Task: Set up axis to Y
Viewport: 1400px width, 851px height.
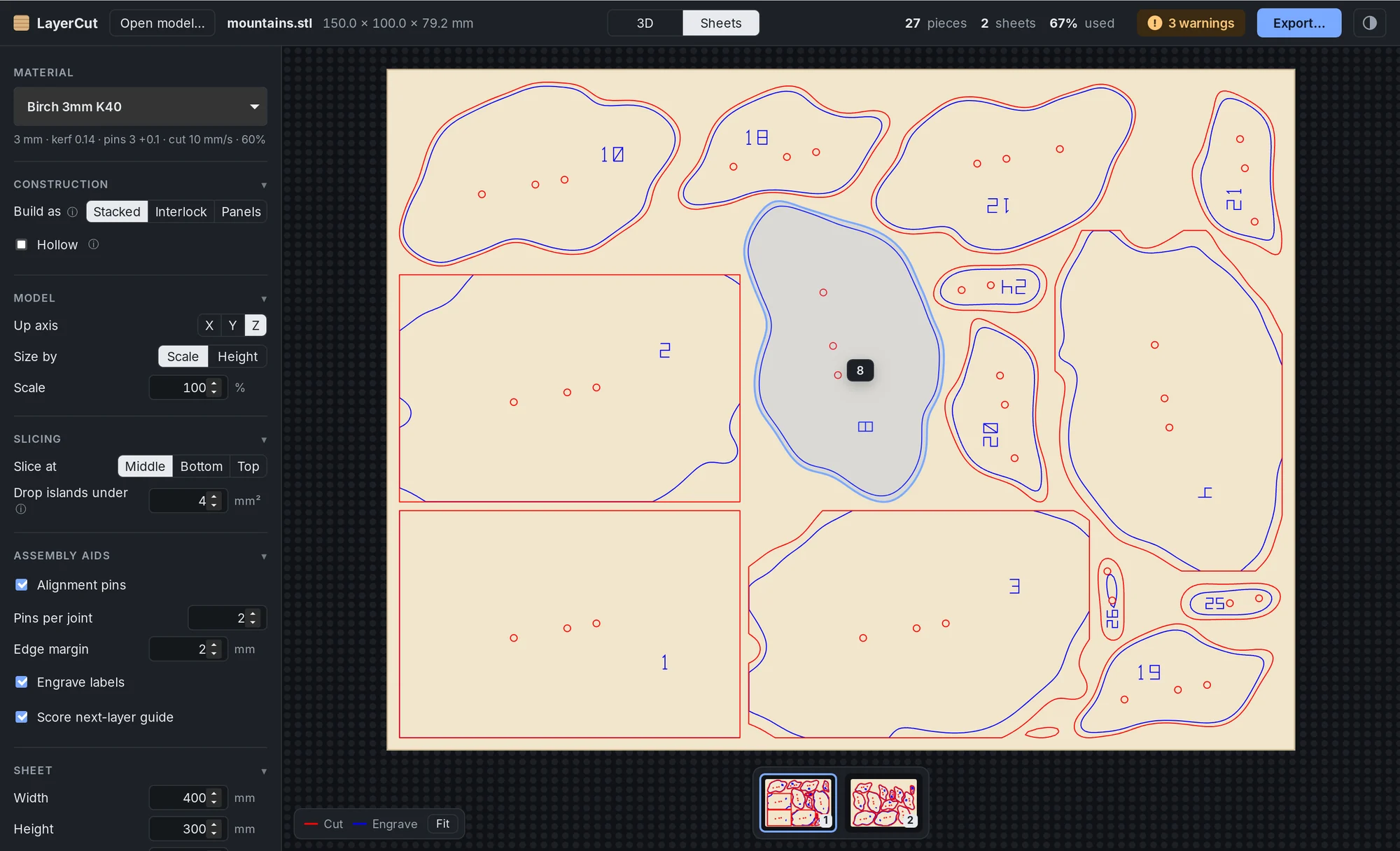Action: click(x=232, y=325)
